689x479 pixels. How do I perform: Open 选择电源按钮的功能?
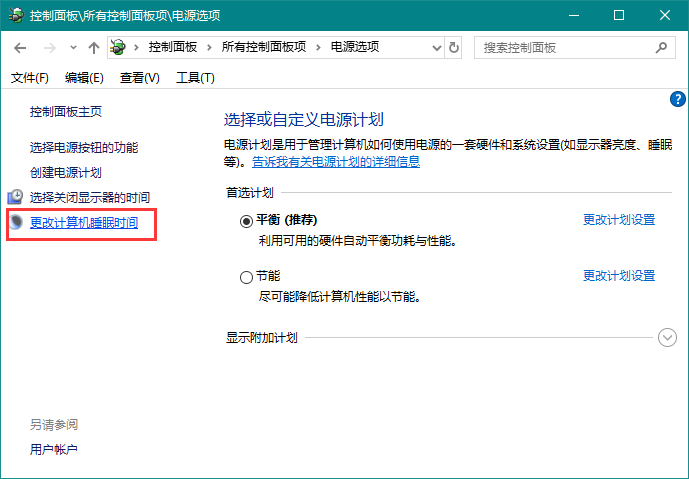click(x=84, y=148)
